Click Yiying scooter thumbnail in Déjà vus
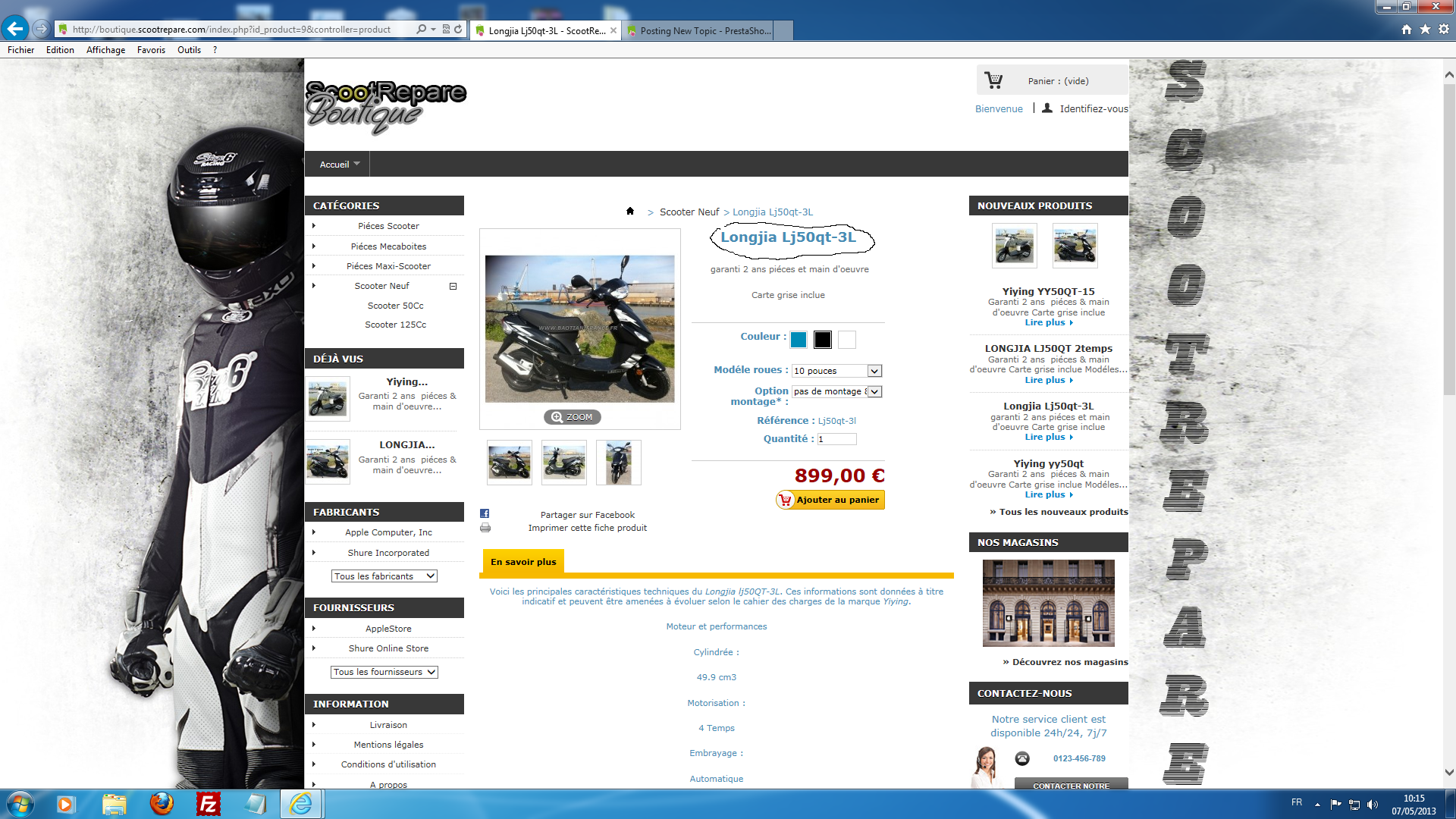 [328, 399]
